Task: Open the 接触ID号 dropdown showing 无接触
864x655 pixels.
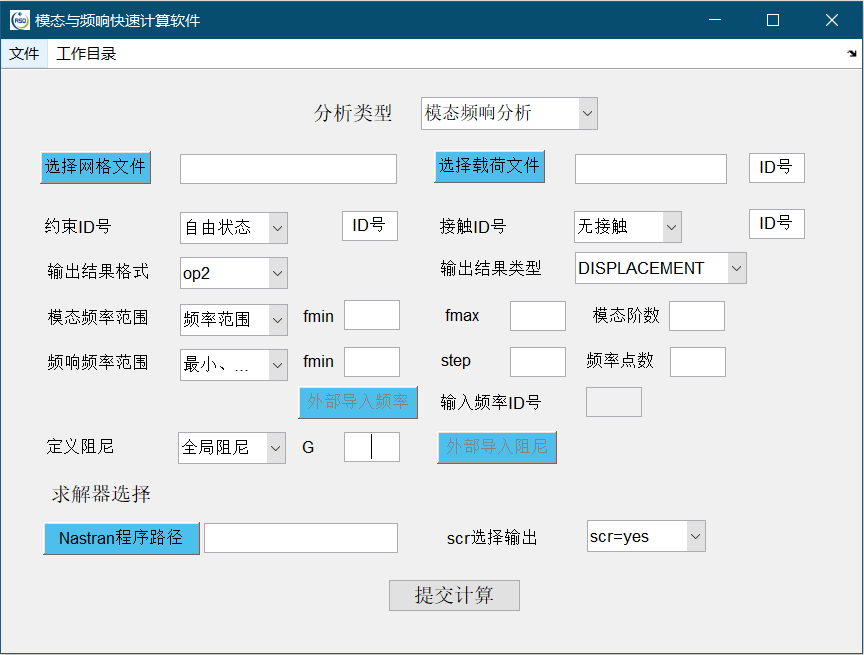Action: click(x=627, y=227)
